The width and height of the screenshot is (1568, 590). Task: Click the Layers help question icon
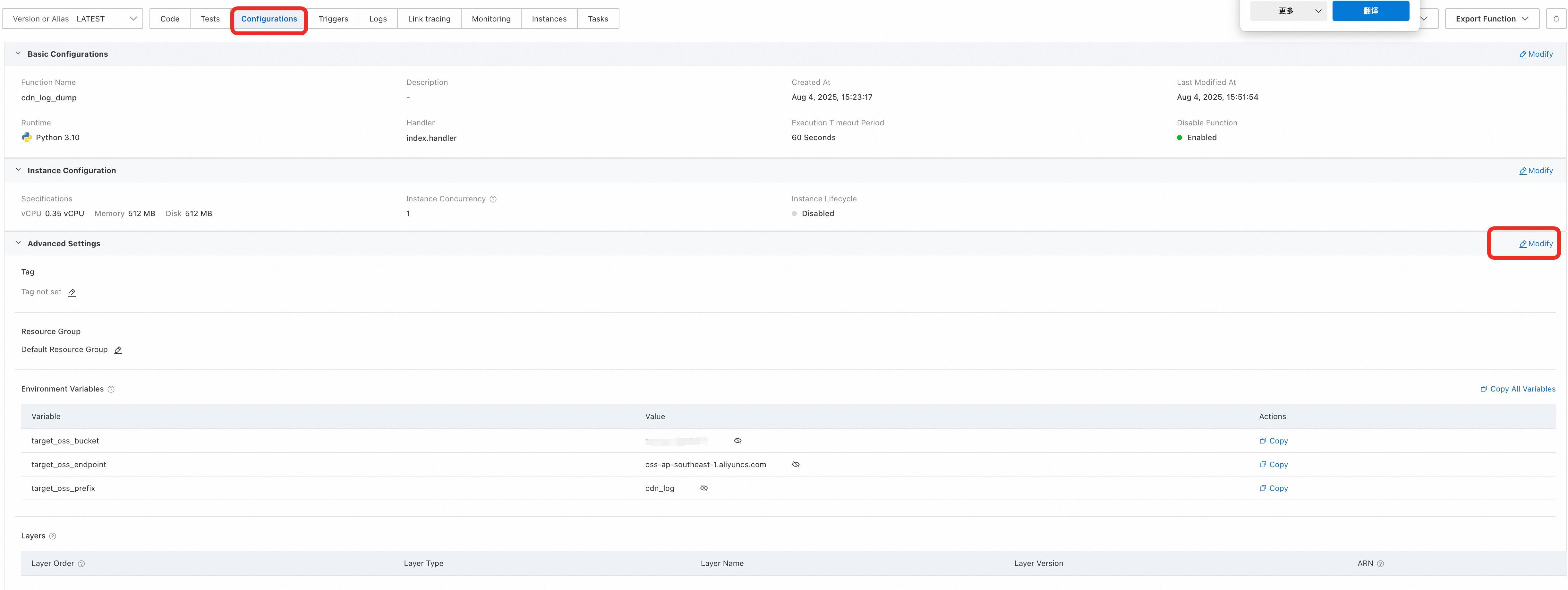[52, 536]
